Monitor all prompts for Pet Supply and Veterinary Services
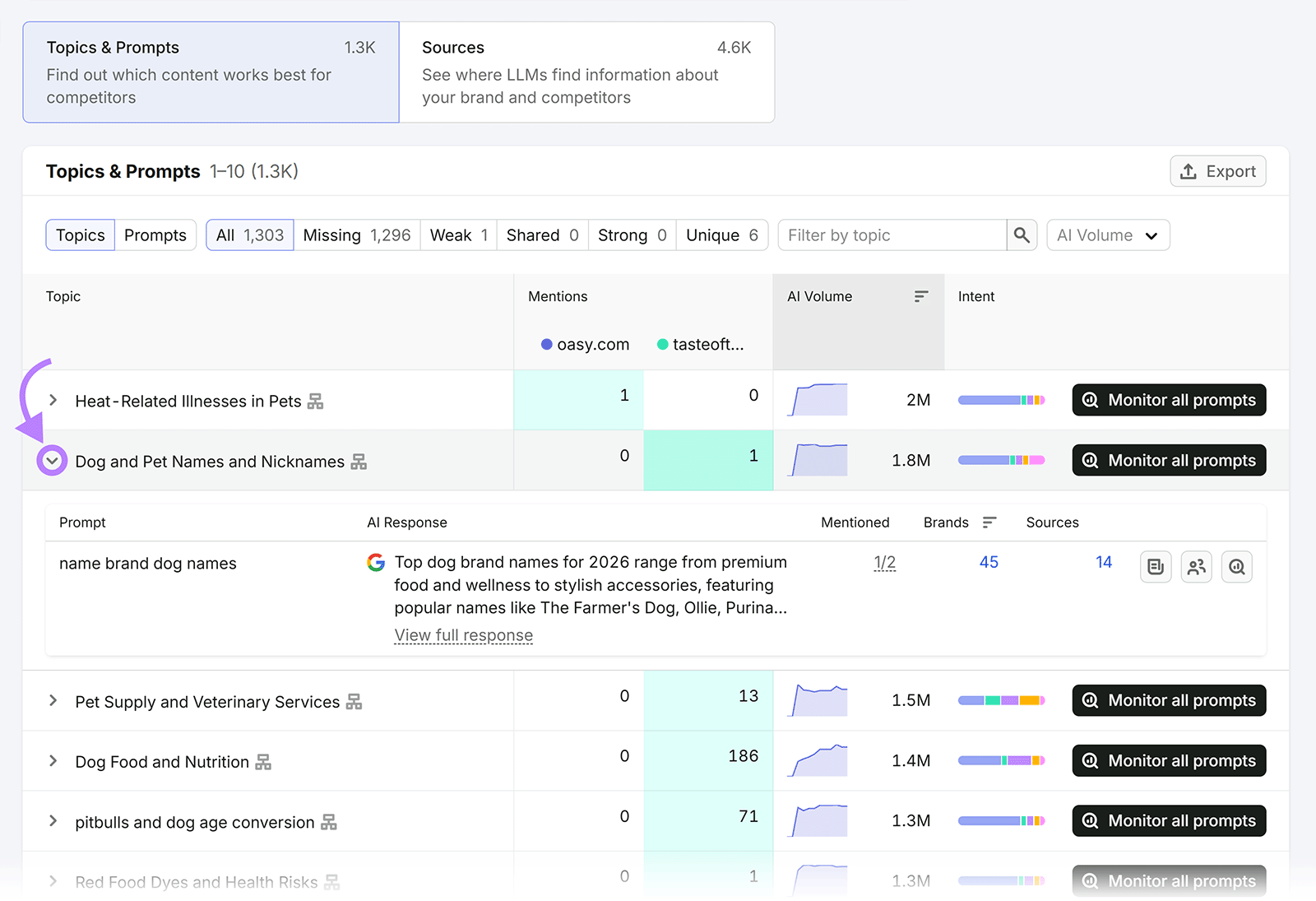The width and height of the screenshot is (1316, 901). coord(1169,700)
